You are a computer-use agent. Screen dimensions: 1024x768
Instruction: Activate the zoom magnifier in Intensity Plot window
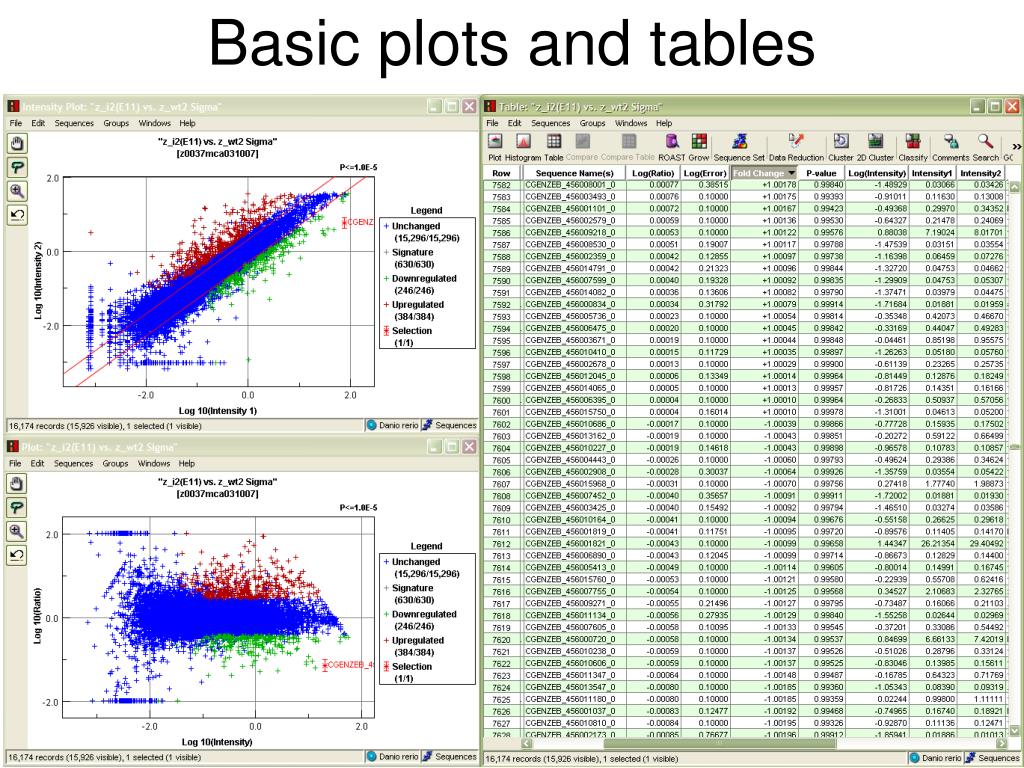[18, 191]
